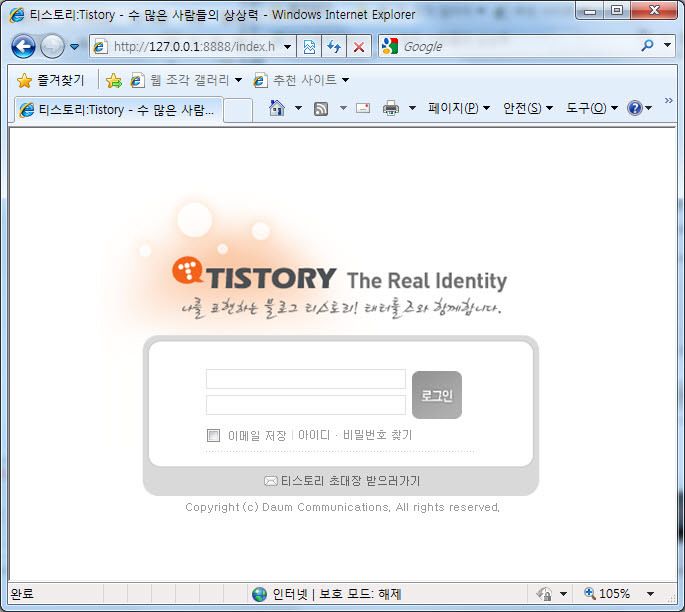Click the search magnifier icon
The image size is (685, 612).
[x=647, y=45]
